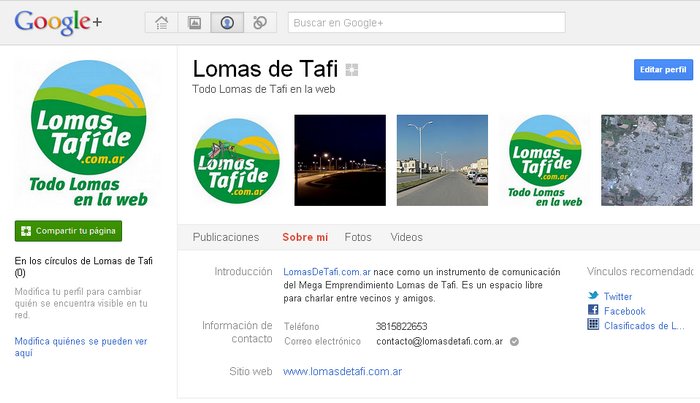Open the Twitter recommended link

pos(618,296)
